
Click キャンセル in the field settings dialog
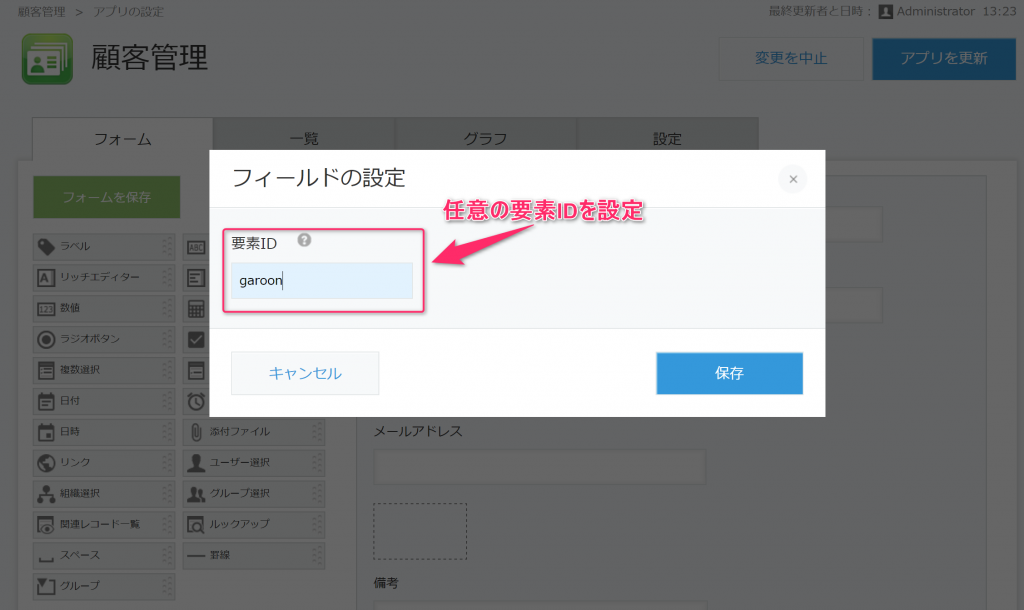305,373
